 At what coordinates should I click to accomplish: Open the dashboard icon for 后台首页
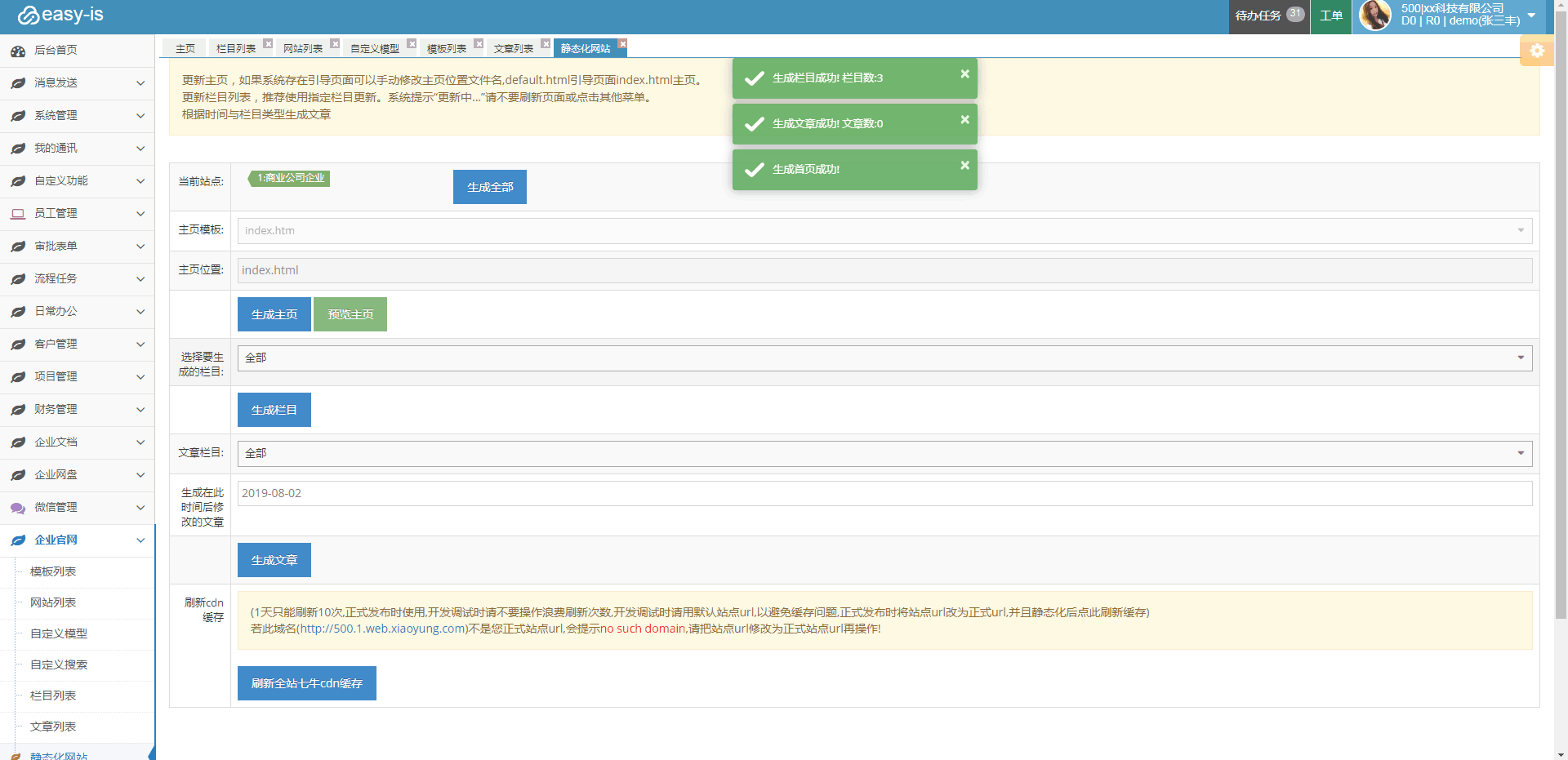18,51
